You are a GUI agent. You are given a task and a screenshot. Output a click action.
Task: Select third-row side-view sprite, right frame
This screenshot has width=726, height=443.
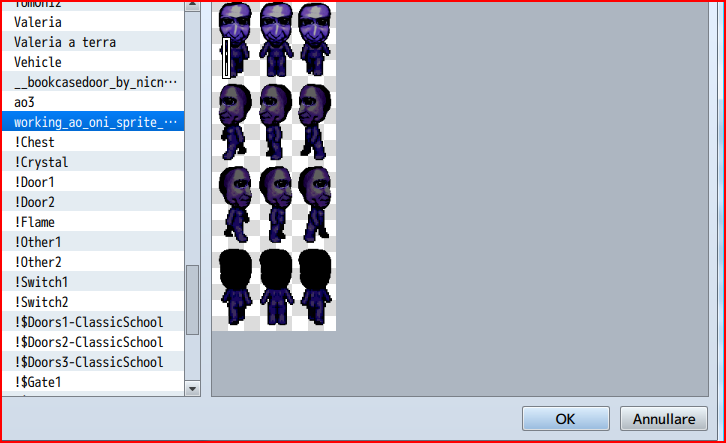tap(315, 204)
